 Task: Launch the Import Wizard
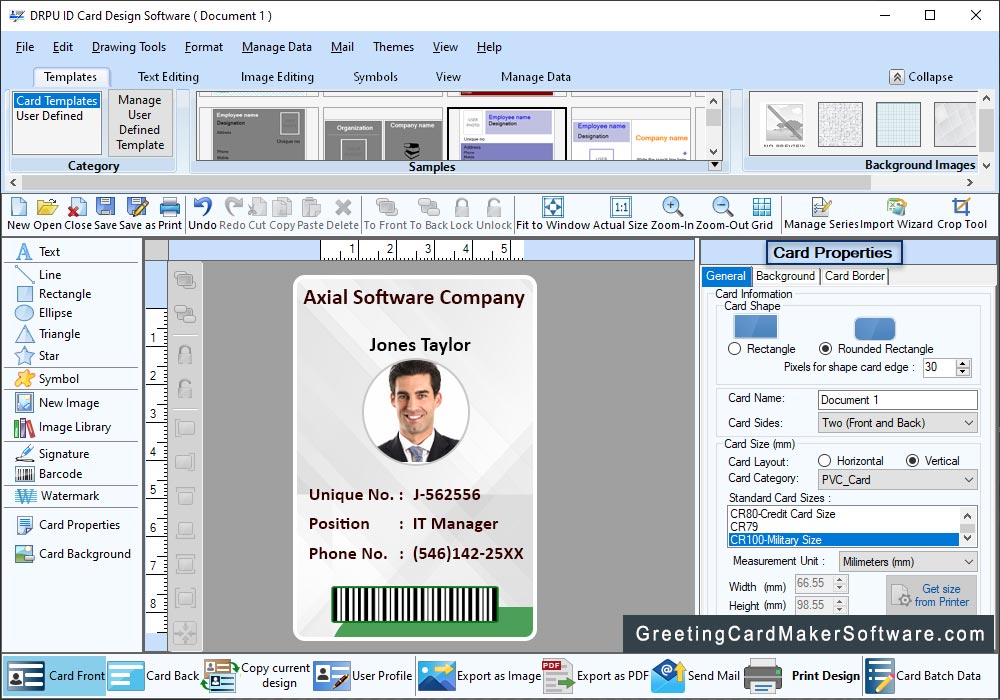pyautogui.click(x=897, y=214)
